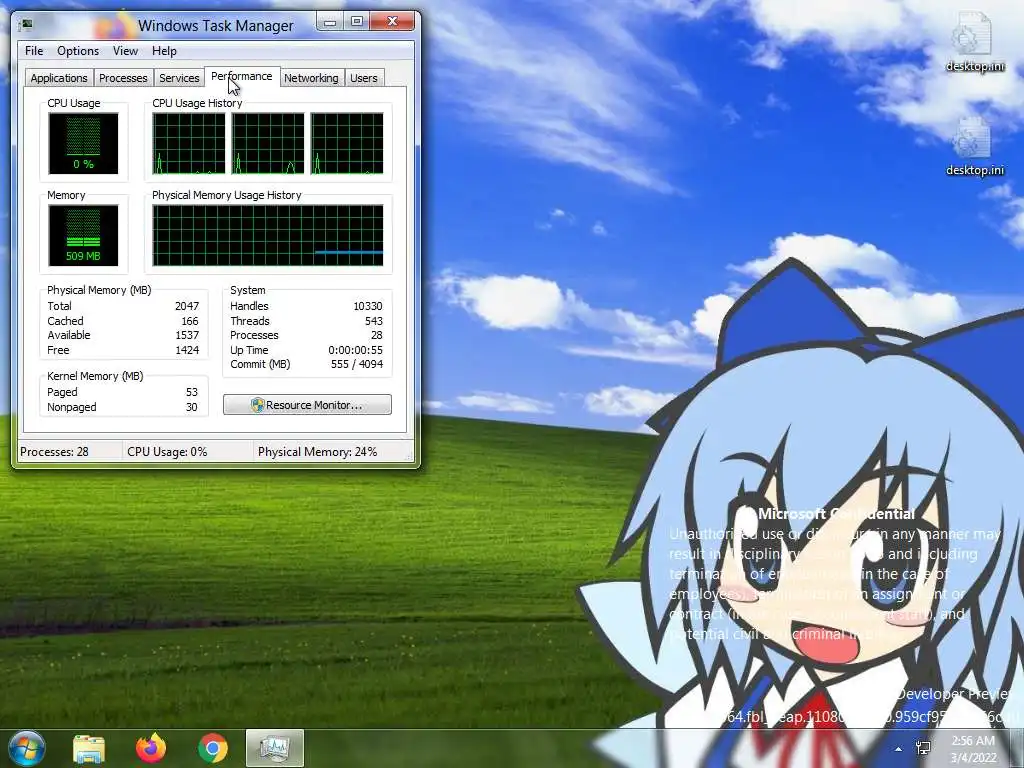Click the Cached memory value 166

[190, 321]
